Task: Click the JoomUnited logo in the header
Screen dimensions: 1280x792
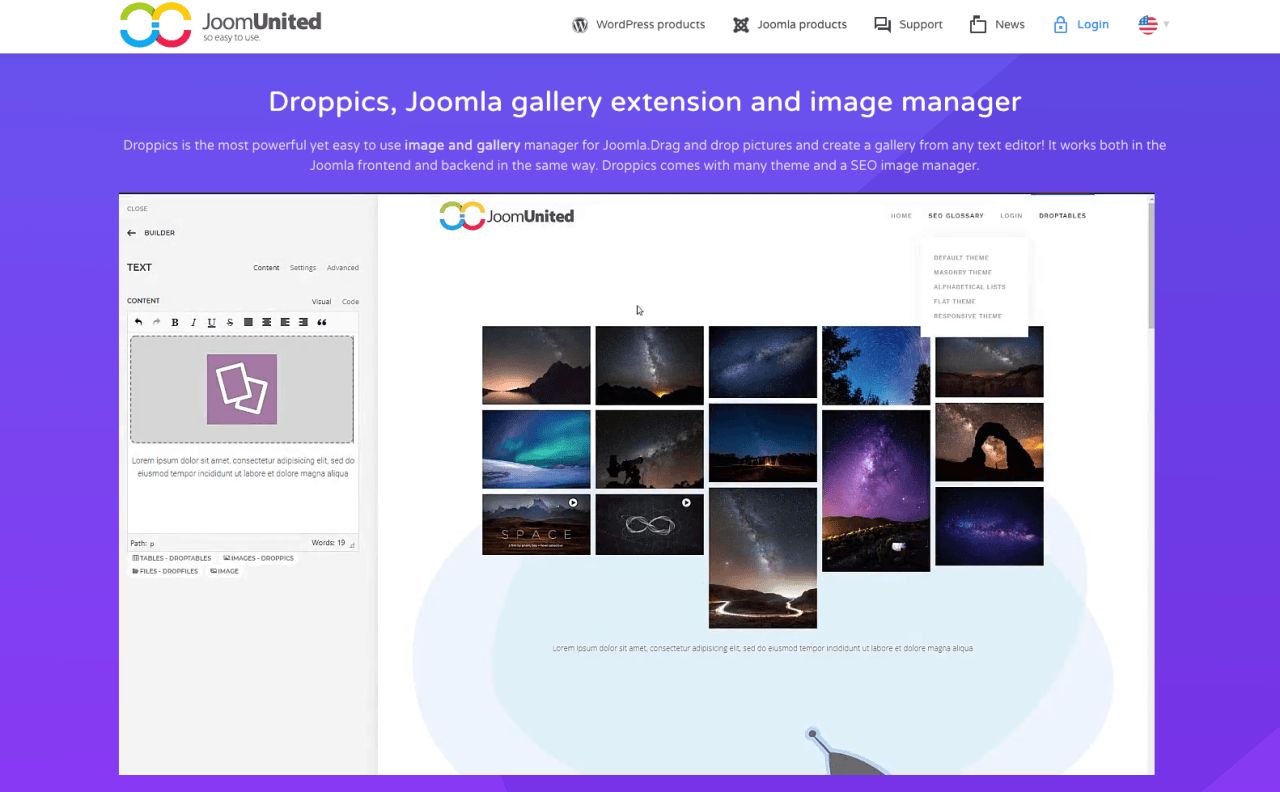Action: tap(220, 25)
